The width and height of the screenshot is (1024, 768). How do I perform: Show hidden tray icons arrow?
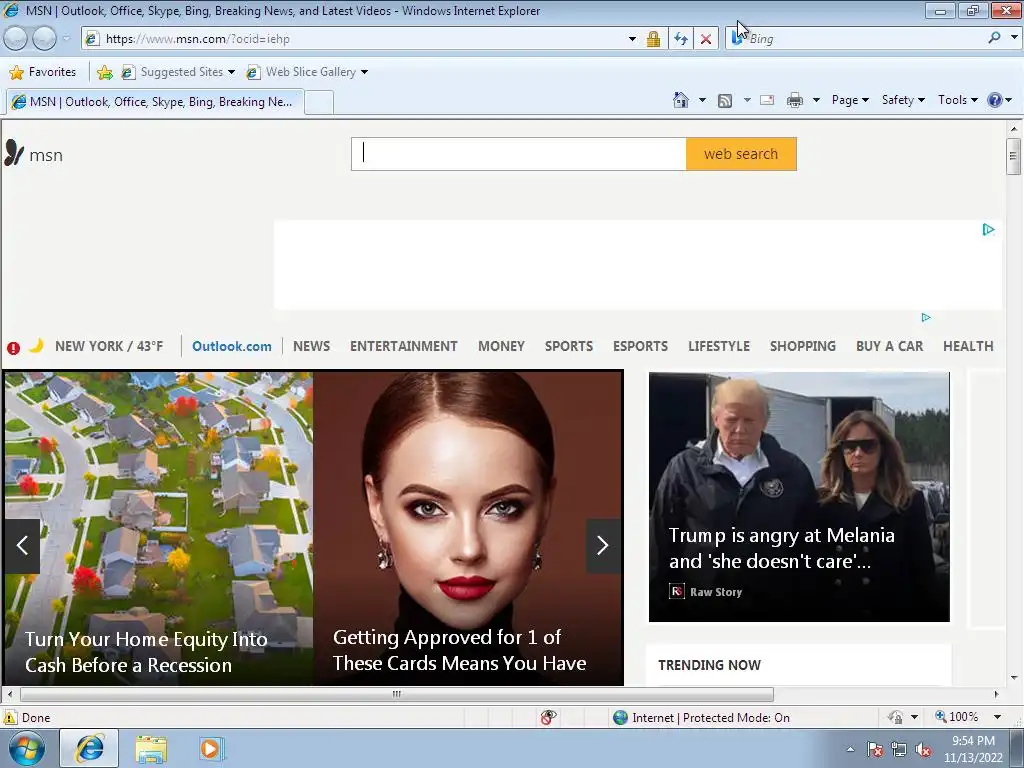click(x=850, y=749)
